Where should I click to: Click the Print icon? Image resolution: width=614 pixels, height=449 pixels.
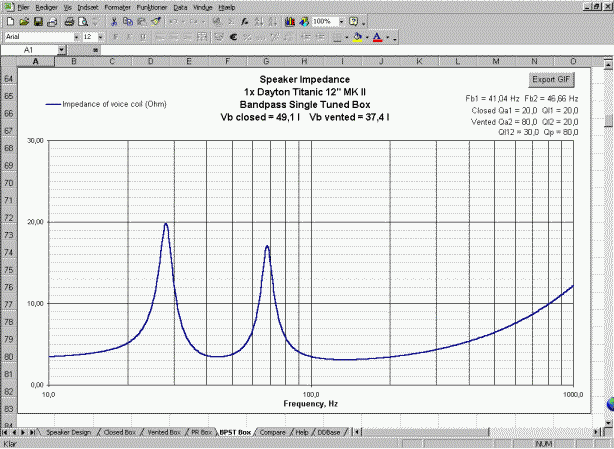(x=69, y=22)
